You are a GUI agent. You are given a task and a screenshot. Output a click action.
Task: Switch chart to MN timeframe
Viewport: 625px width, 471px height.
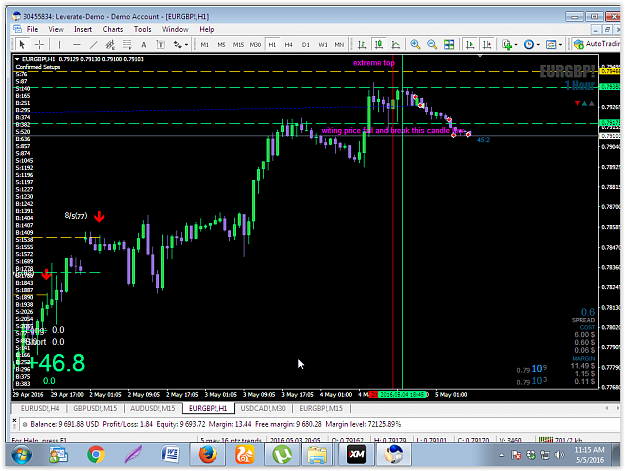point(339,44)
